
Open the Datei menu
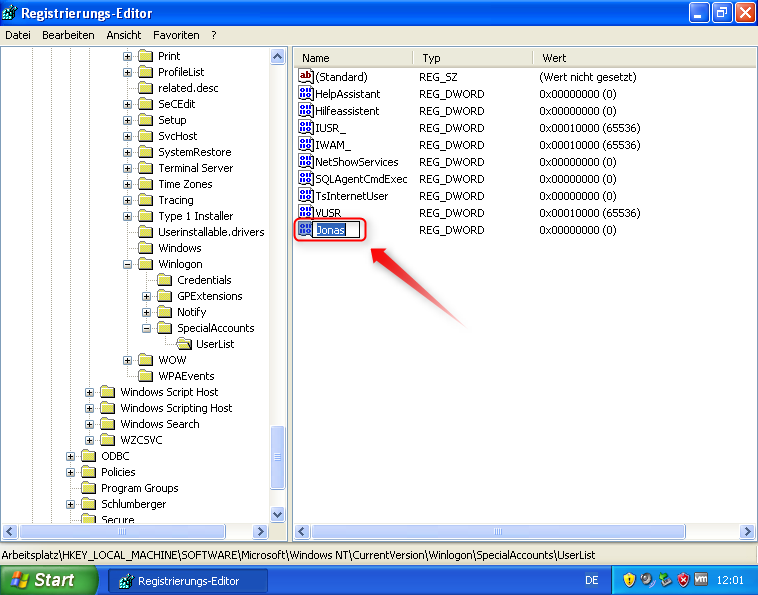point(18,35)
